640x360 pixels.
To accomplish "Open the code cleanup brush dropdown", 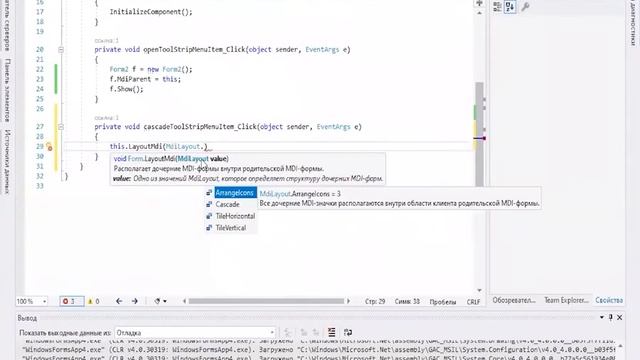I will click(x=160, y=301).
